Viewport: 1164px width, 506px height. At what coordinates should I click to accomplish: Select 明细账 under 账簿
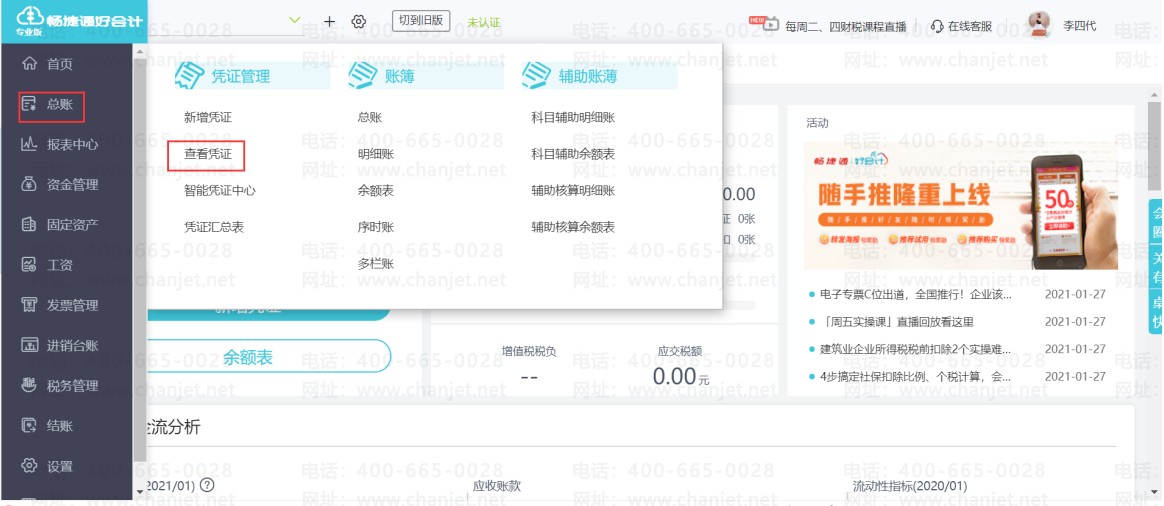tap(376, 154)
